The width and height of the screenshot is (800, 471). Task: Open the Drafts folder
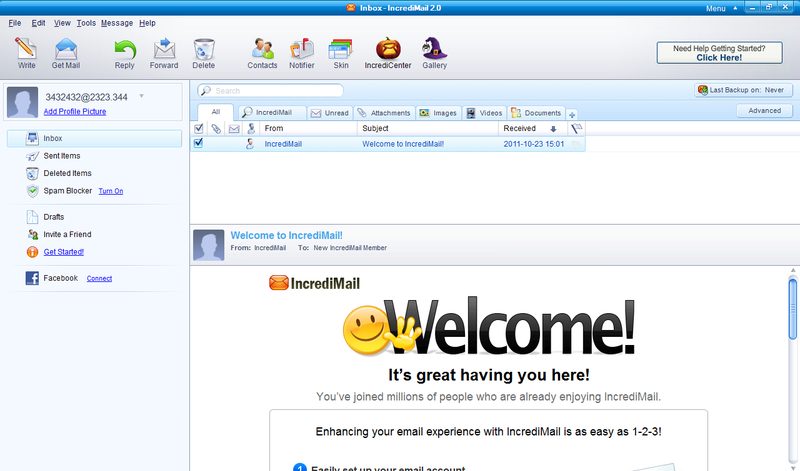coord(54,217)
